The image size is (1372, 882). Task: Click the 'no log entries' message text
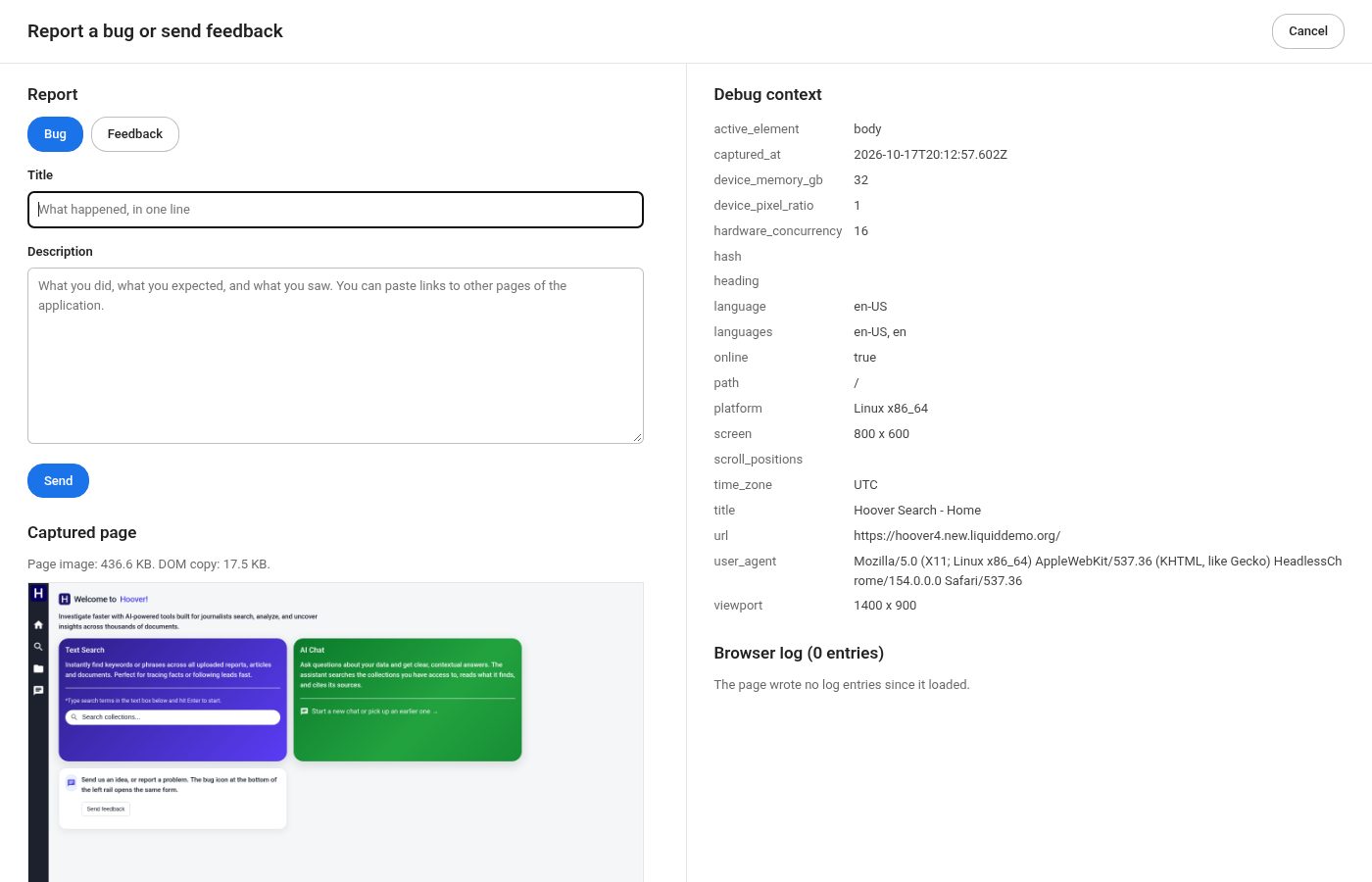(842, 685)
